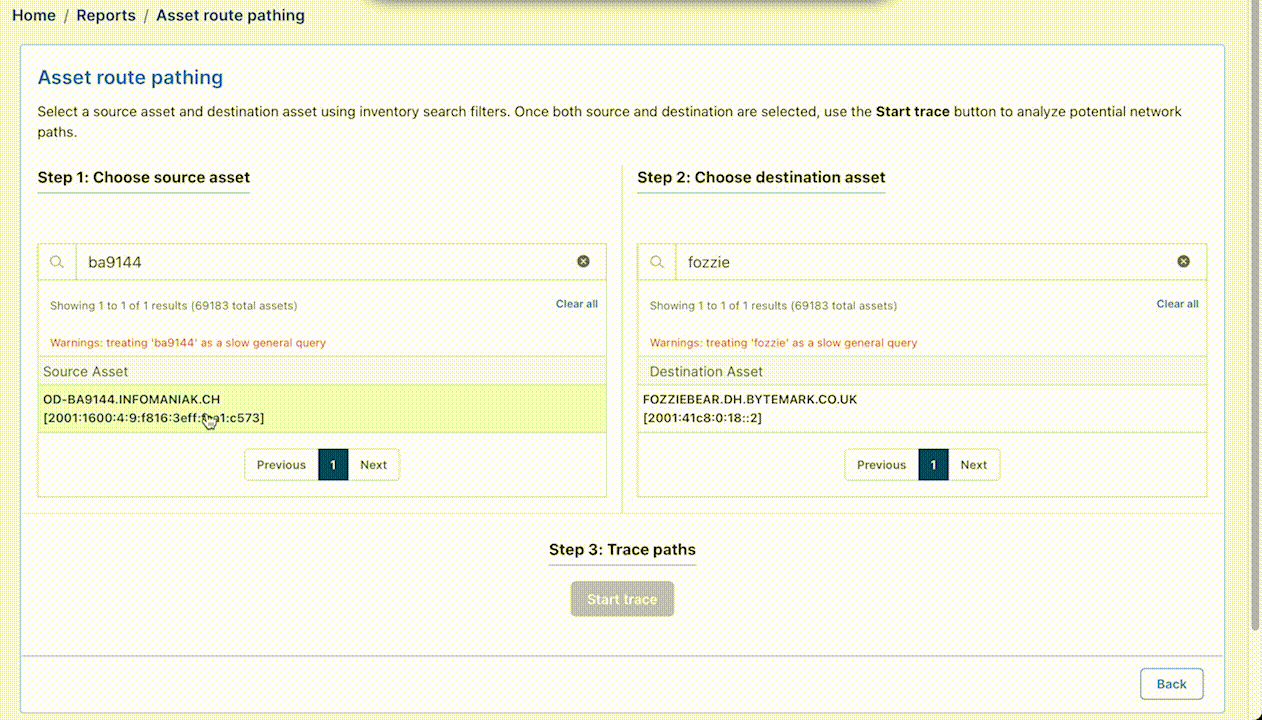Go to the previous page of destination results

(x=881, y=465)
